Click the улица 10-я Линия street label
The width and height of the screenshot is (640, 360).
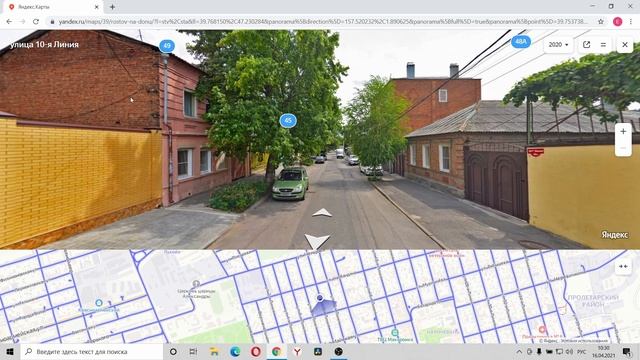click(44, 44)
